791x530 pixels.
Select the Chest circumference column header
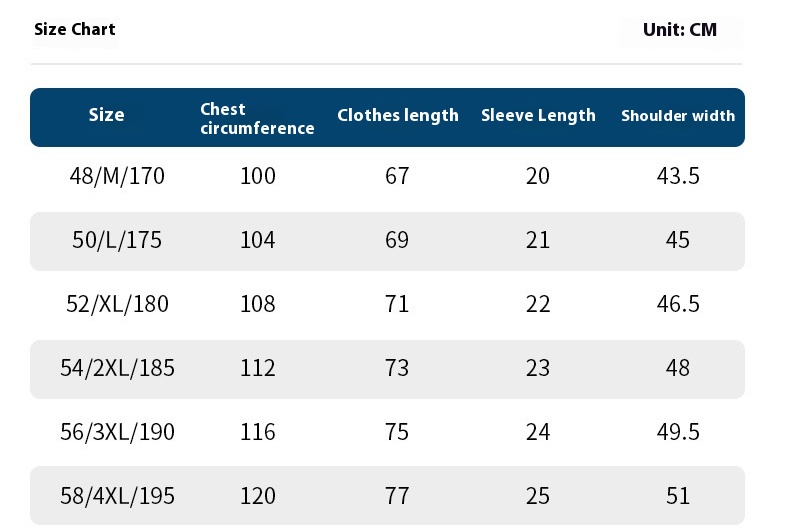[257, 119]
